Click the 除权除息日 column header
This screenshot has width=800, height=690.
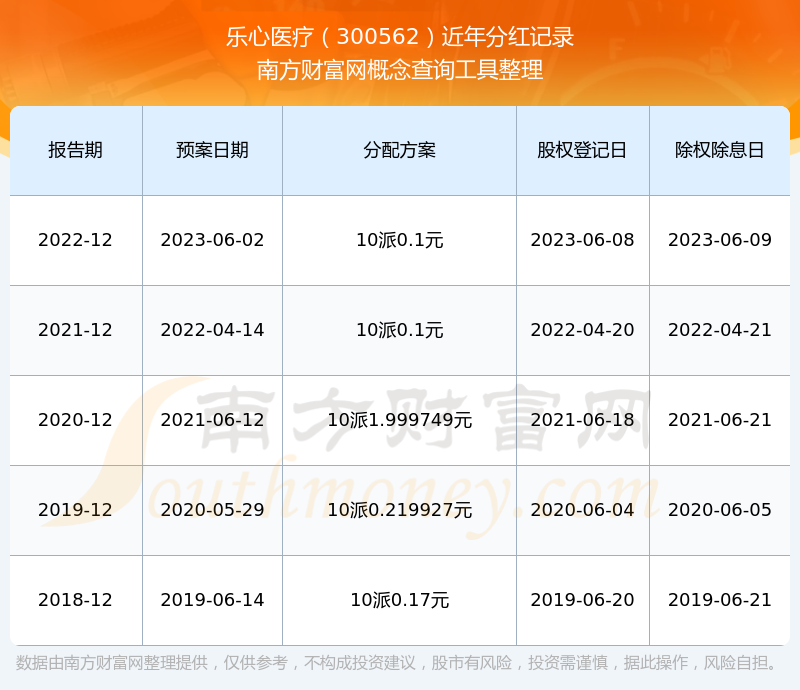click(x=719, y=150)
